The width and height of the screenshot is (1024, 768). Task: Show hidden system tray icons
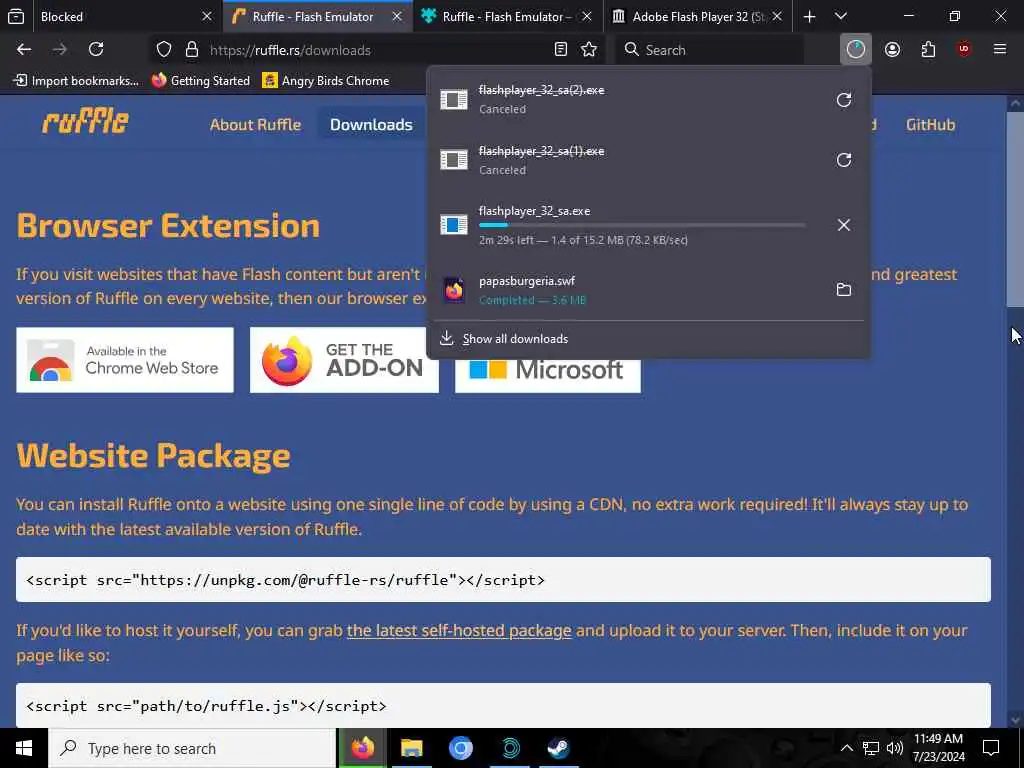846,748
